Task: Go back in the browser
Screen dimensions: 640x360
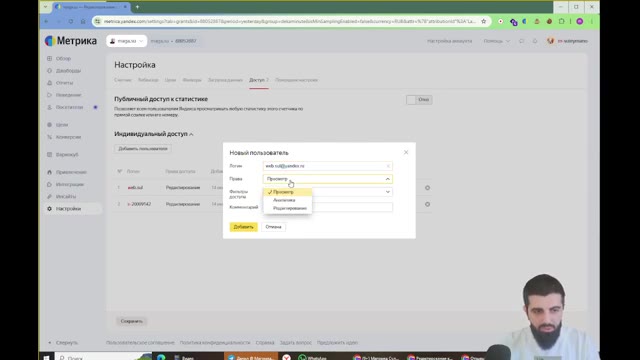Action: coord(46,21)
